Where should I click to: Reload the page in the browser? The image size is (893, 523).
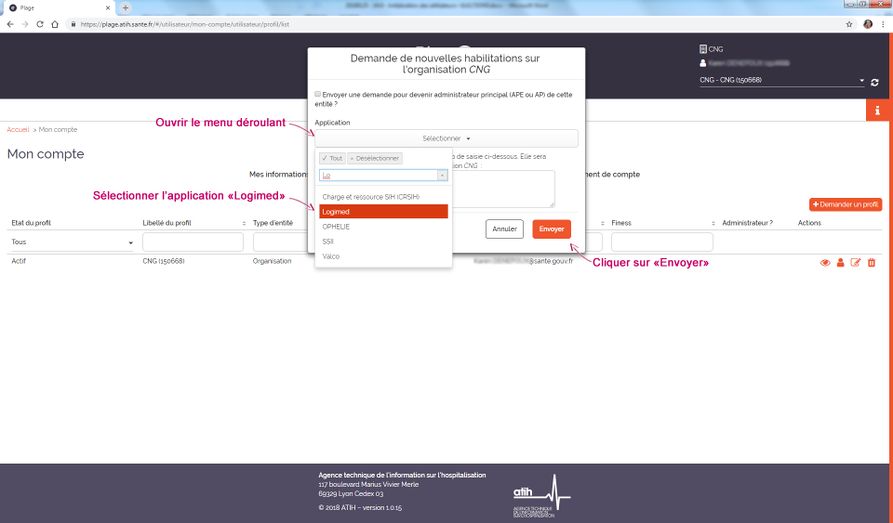pyautogui.click(x=40, y=24)
